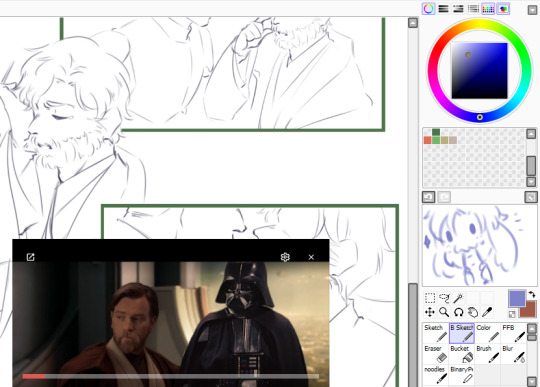Image resolution: width=540 pixels, height=387 pixels.
Task: Undo the last scratchpad stroke
Action: tap(428, 197)
